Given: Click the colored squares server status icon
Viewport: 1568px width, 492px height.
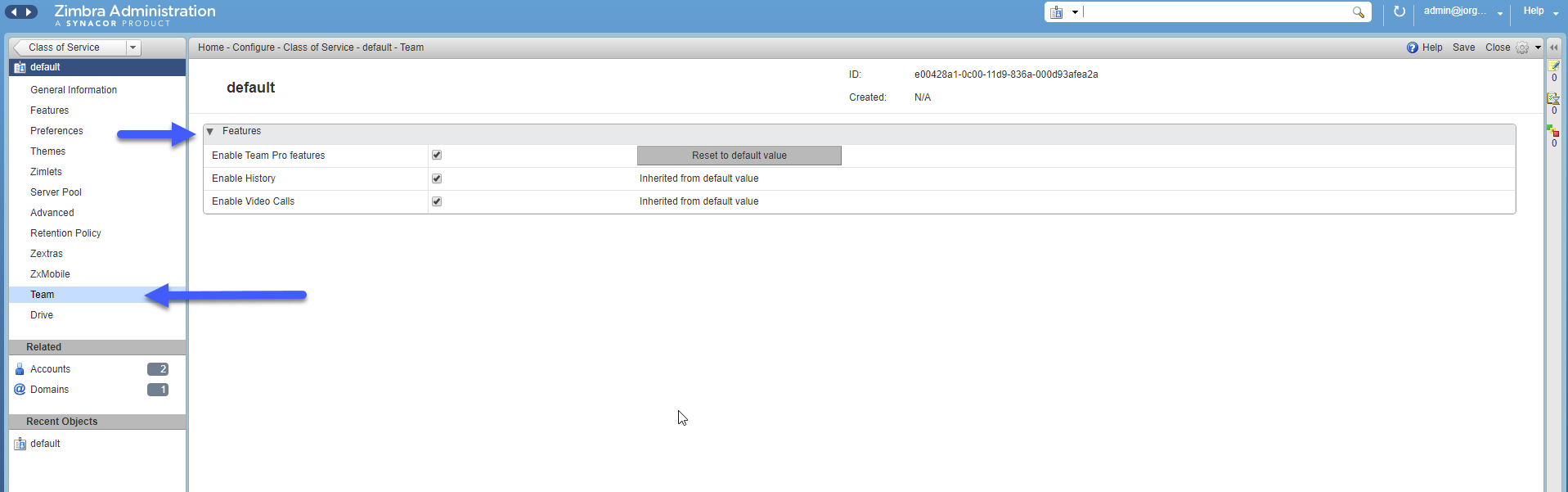Looking at the screenshot, I should pos(1552,131).
